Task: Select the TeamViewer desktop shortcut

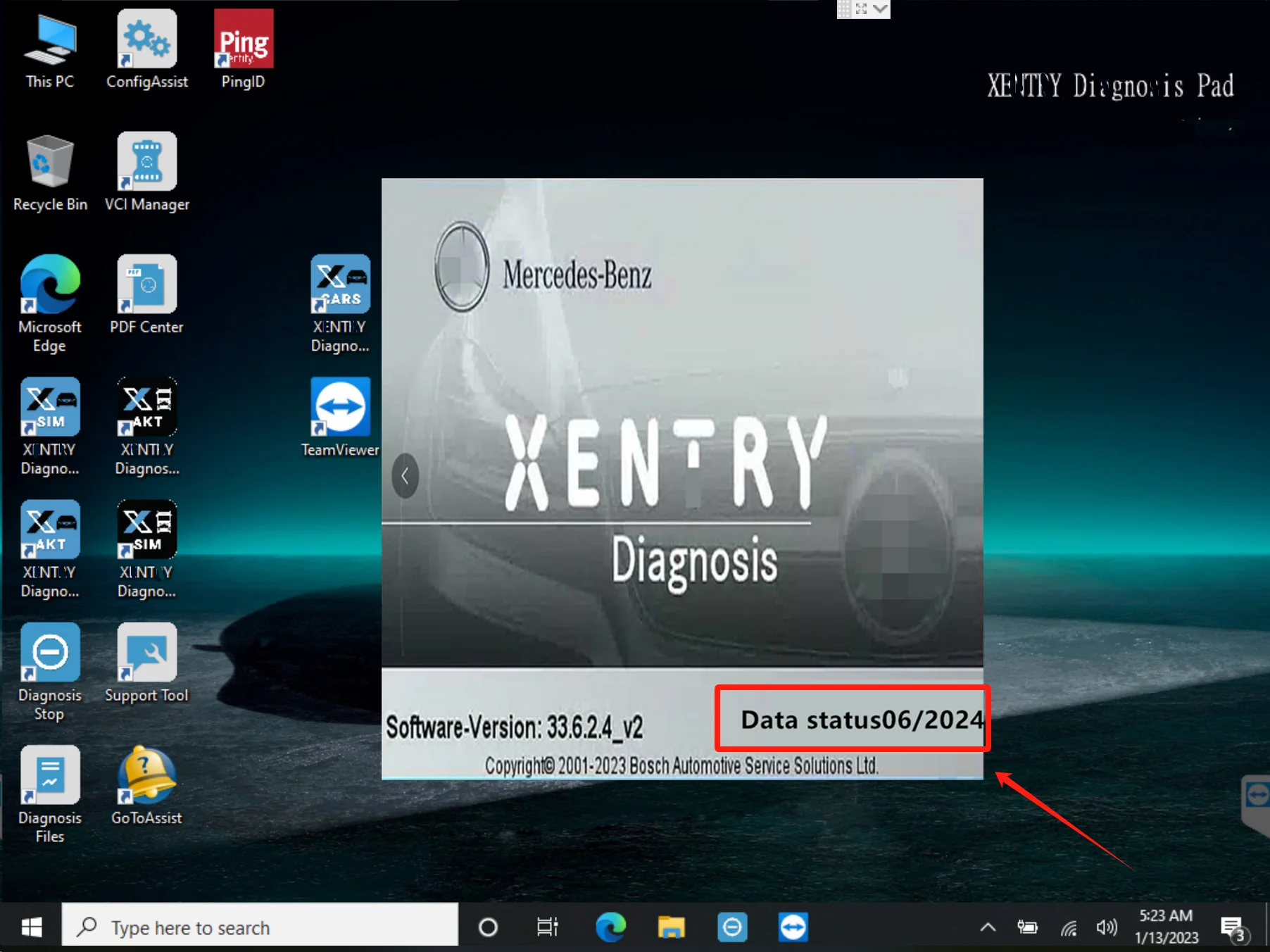Action: click(340, 418)
